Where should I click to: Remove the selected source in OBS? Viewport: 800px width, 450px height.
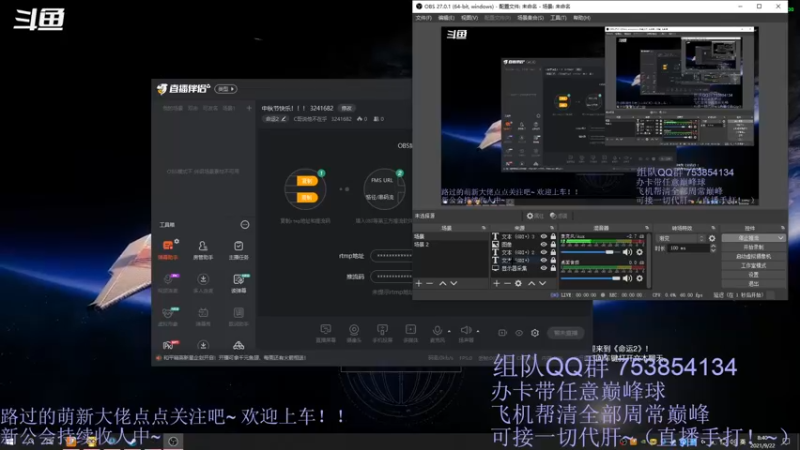(507, 283)
